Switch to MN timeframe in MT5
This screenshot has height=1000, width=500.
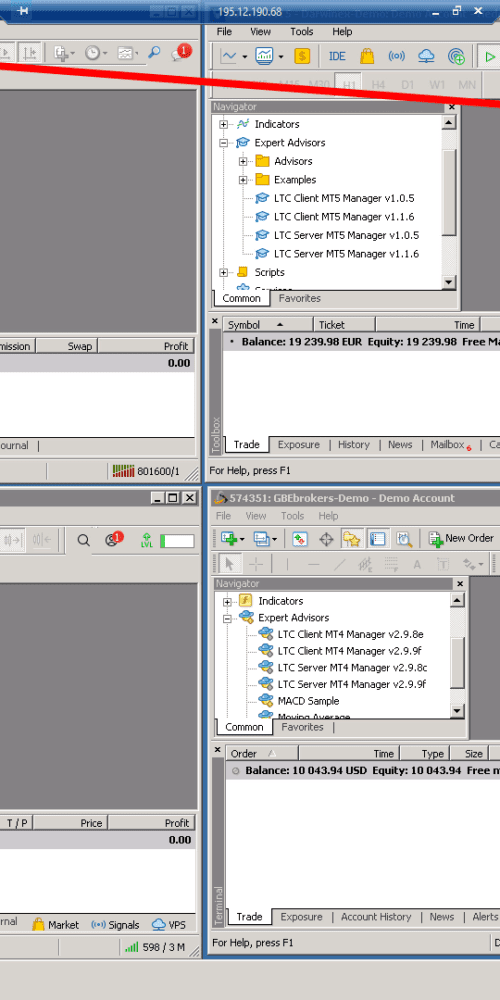(x=467, y=84)
